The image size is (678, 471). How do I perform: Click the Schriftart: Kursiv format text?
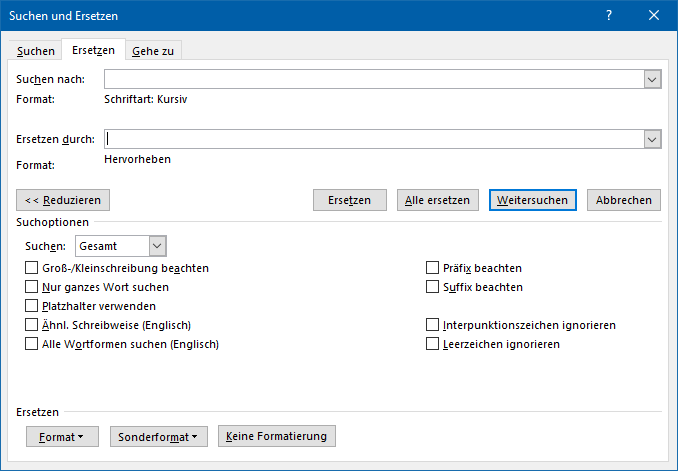pos(146,99)
